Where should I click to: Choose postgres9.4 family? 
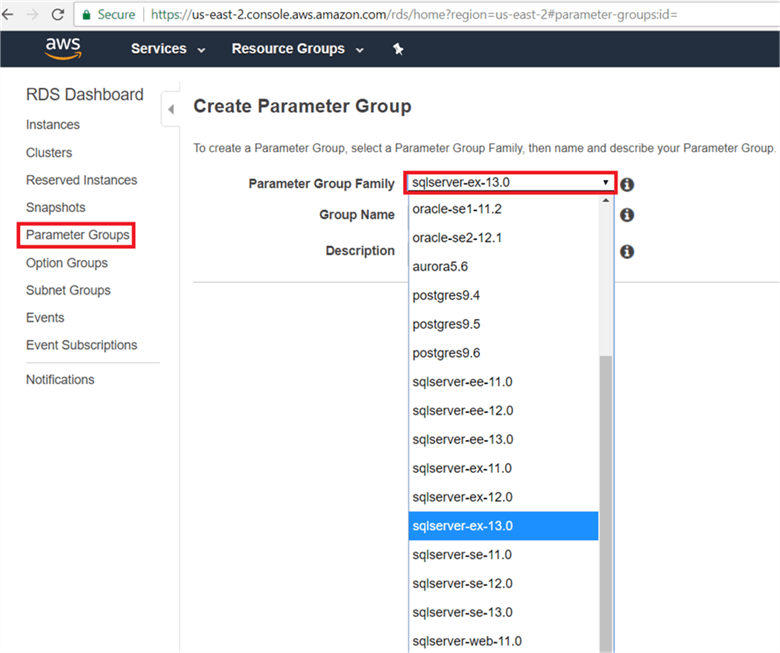503,295
